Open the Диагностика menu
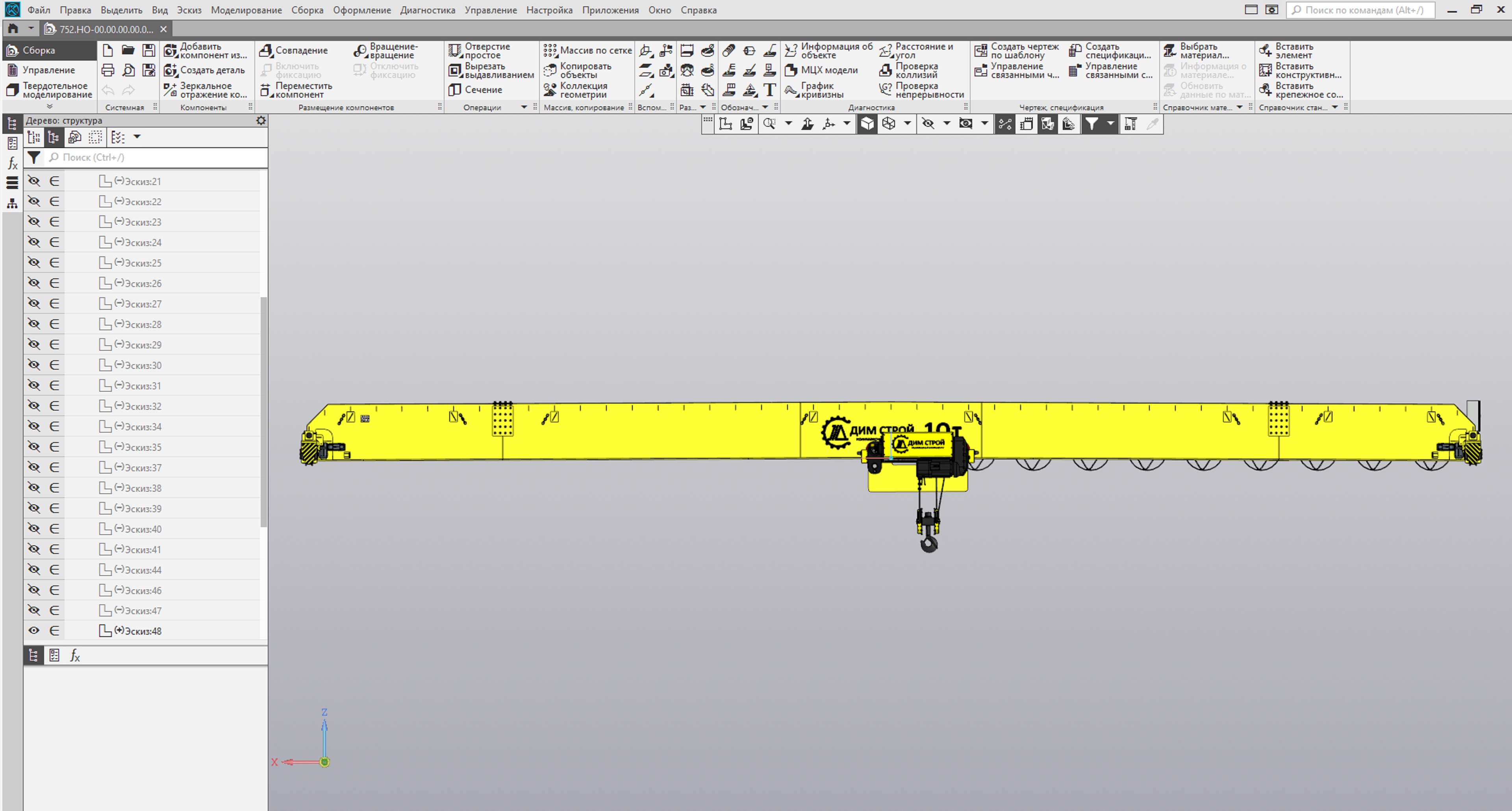The height and width of the screenshot is (811, 1512). pyautogui.click(x=427, y=10)
